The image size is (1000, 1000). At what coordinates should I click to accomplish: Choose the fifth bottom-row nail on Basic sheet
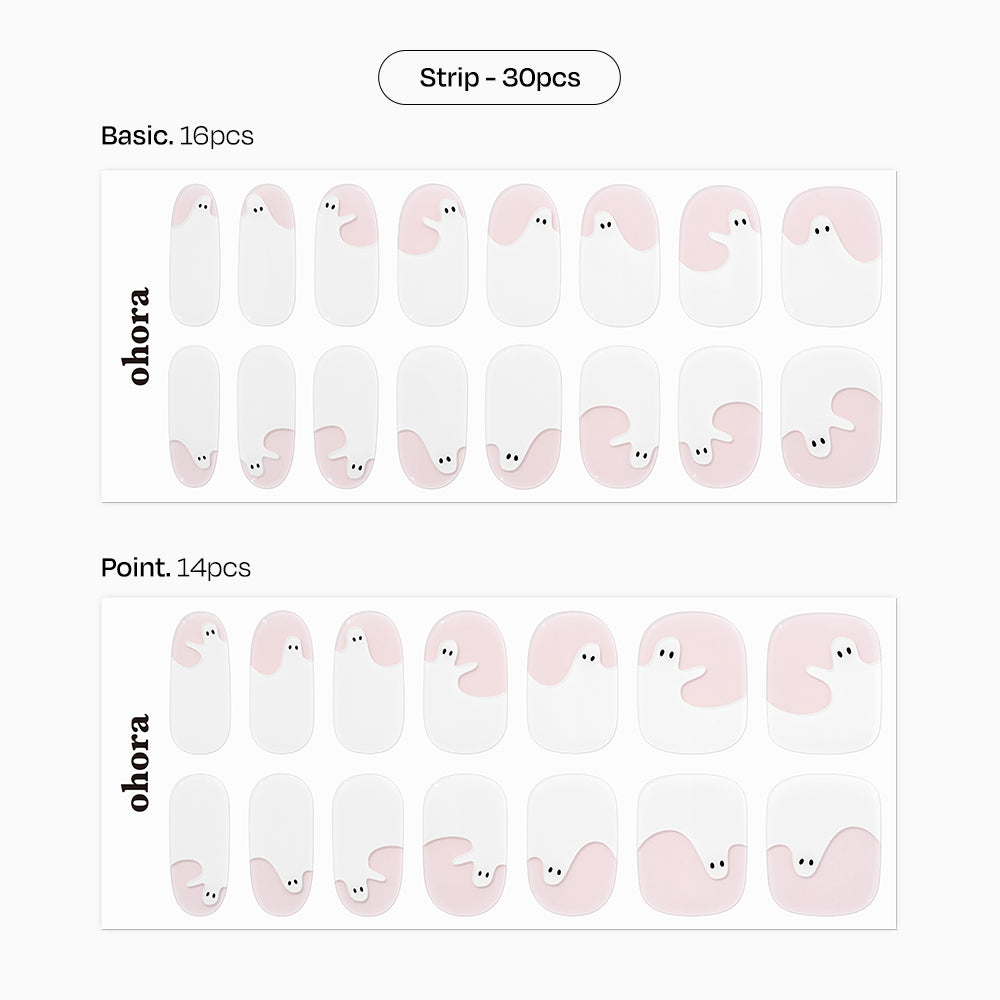point(523,416)
